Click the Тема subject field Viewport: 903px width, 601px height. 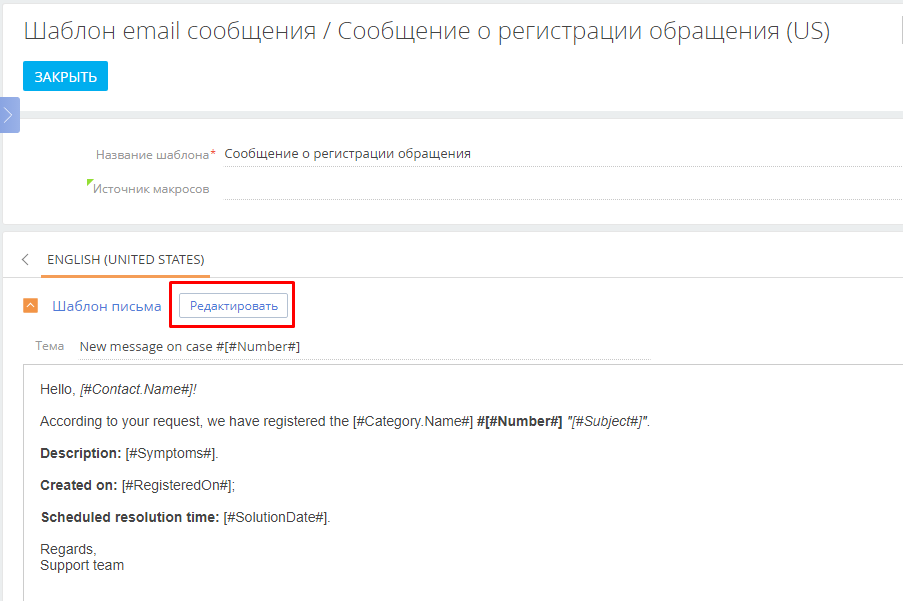tap(365, 347)
